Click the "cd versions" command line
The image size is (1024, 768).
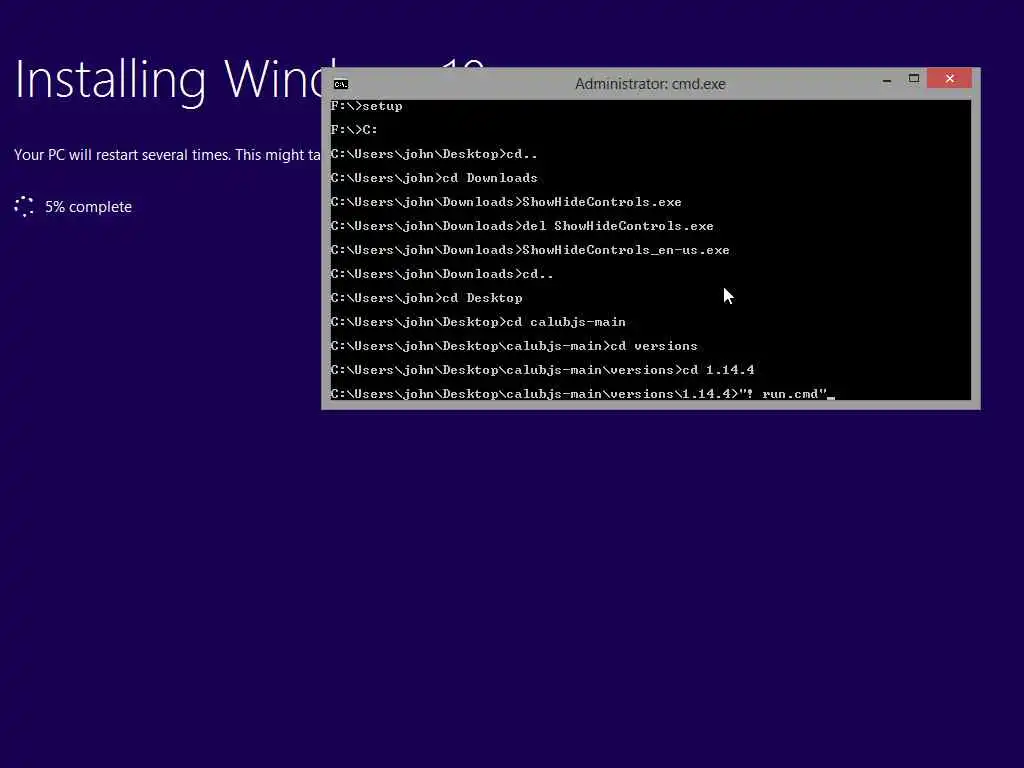coord(514,346)
